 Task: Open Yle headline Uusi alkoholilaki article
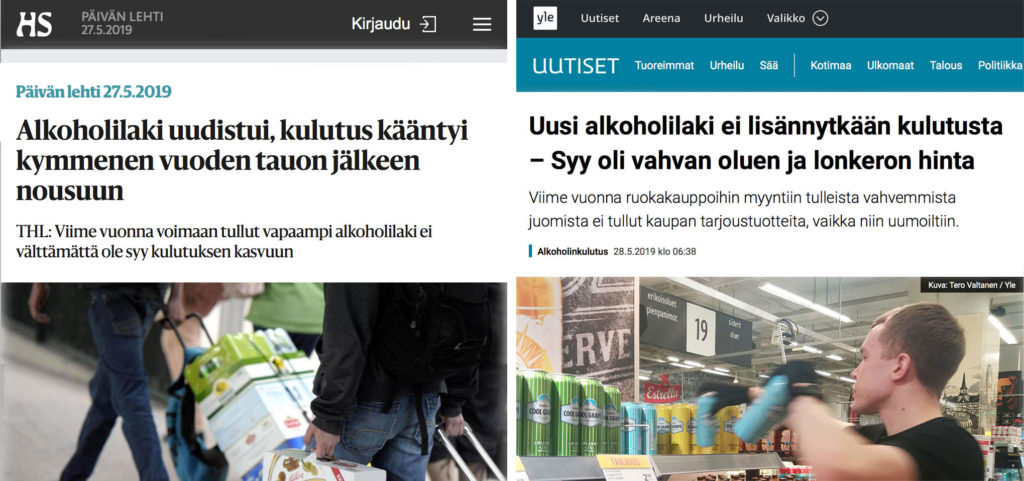[x=765, y=144]
